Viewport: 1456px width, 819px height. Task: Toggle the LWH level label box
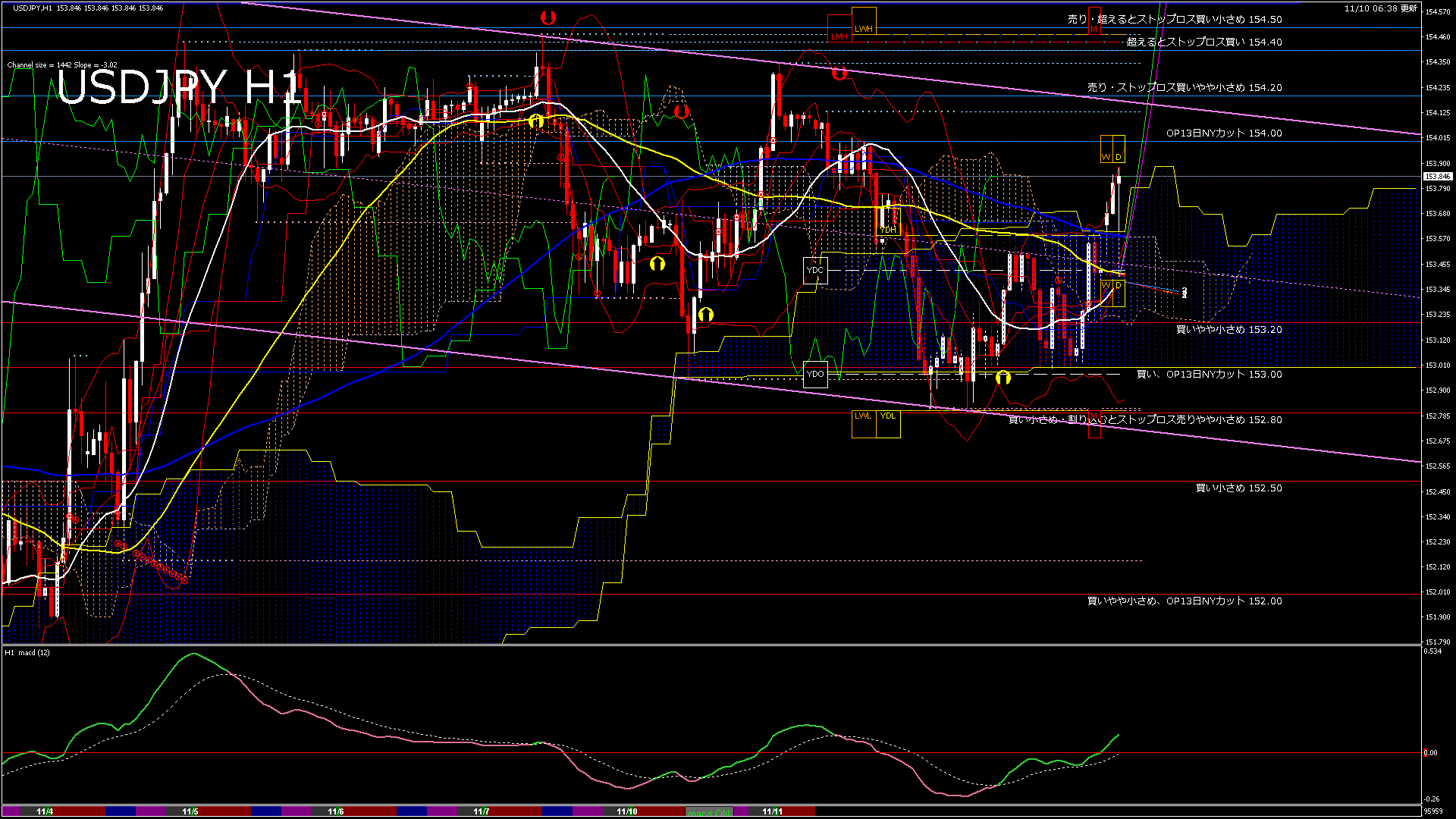click(x=864, y=27)
